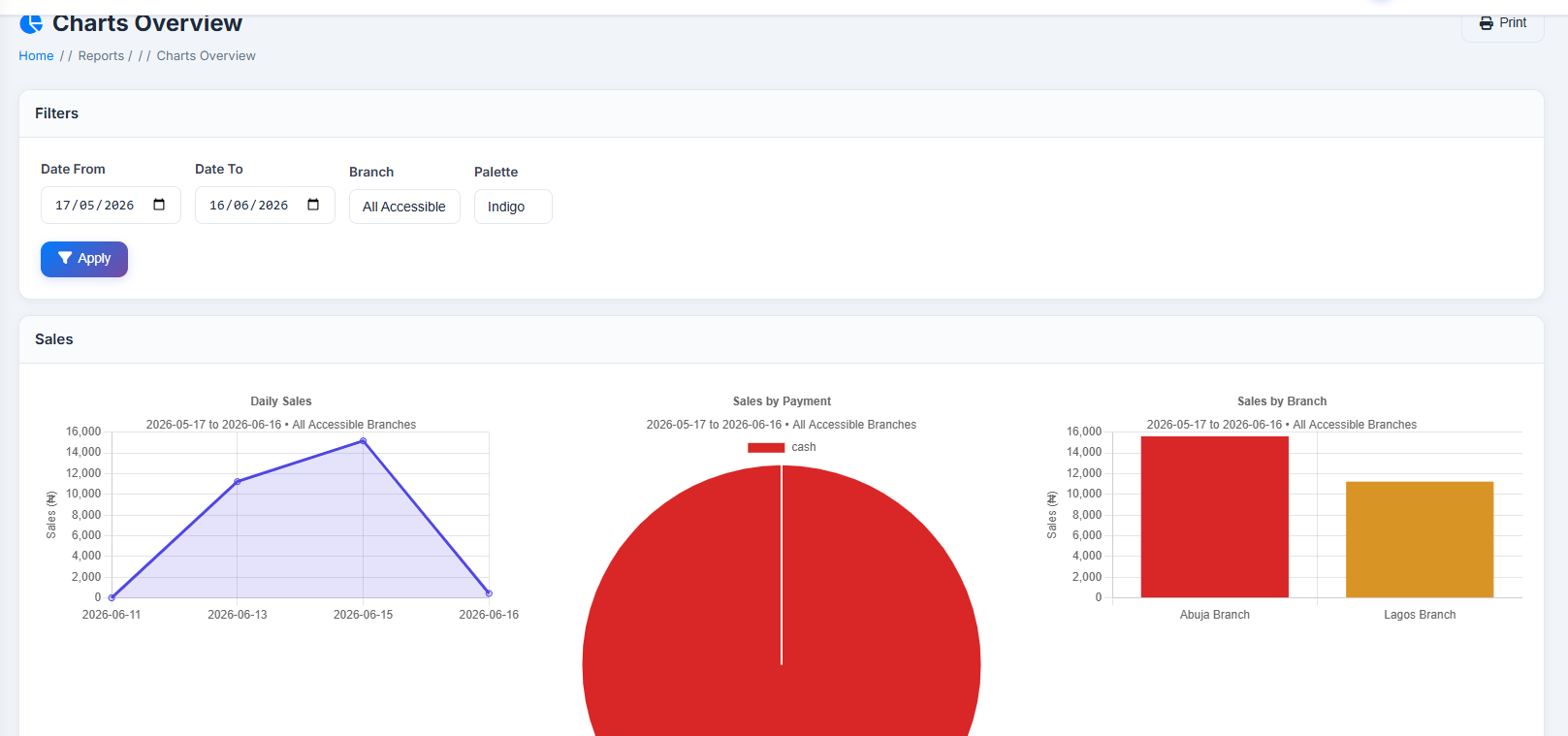Click the Abuja Branch axis label
The height and width of the screenshot is (736, 1568).
click(x=1215, y=615)
